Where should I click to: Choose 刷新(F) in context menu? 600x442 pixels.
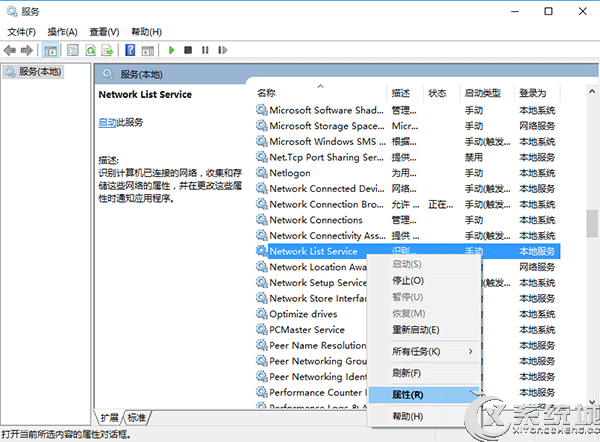[x=424, y=373]
